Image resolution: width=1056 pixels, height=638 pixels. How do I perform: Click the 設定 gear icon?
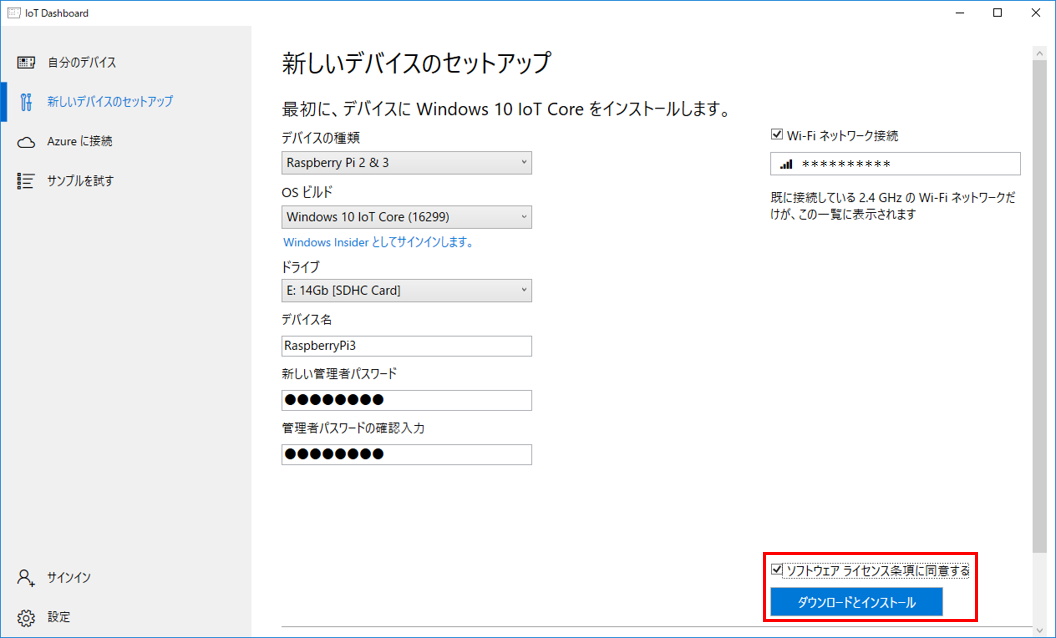coord(26,617)
